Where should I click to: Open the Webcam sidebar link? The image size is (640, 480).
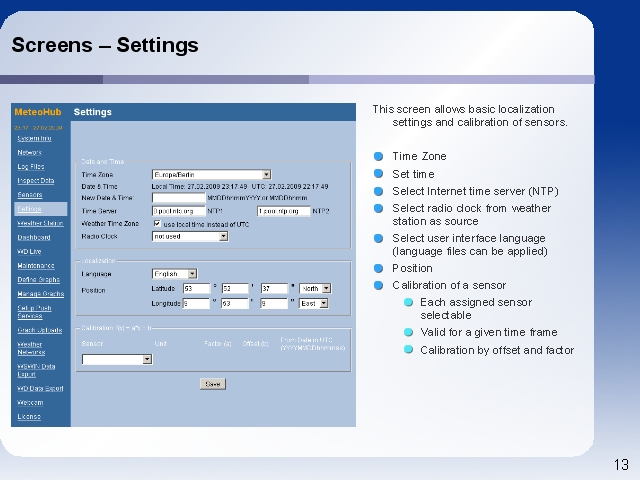(30, 402)
